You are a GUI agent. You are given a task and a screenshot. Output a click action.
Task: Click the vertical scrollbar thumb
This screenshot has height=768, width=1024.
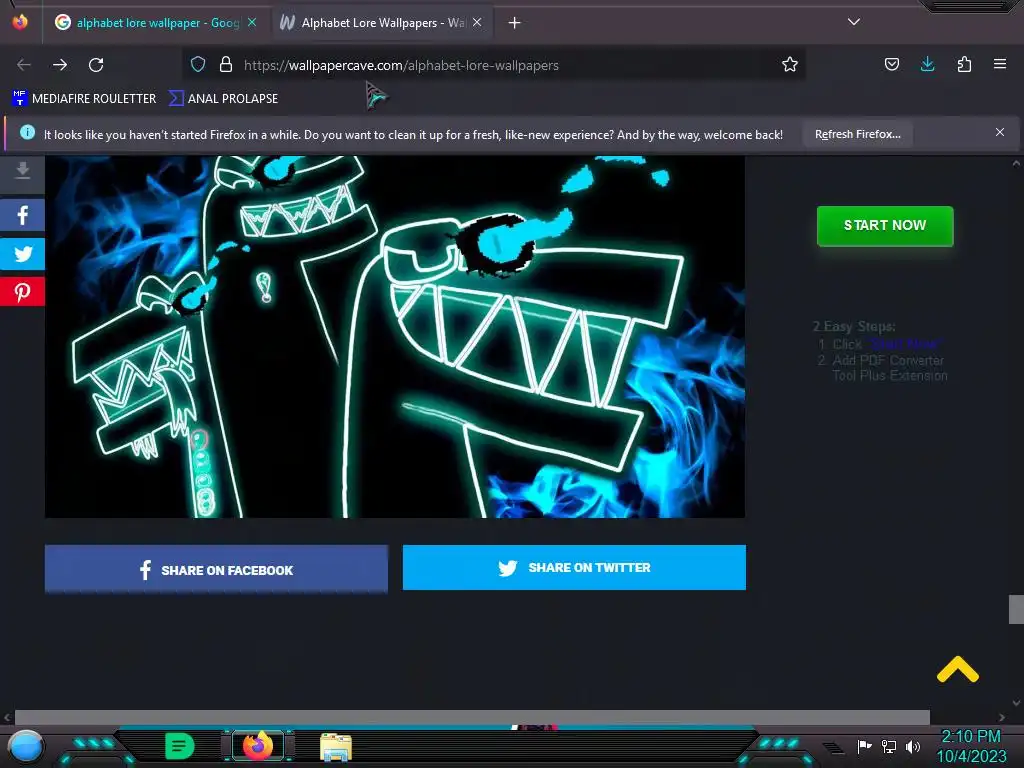(x=1016, y=609)
